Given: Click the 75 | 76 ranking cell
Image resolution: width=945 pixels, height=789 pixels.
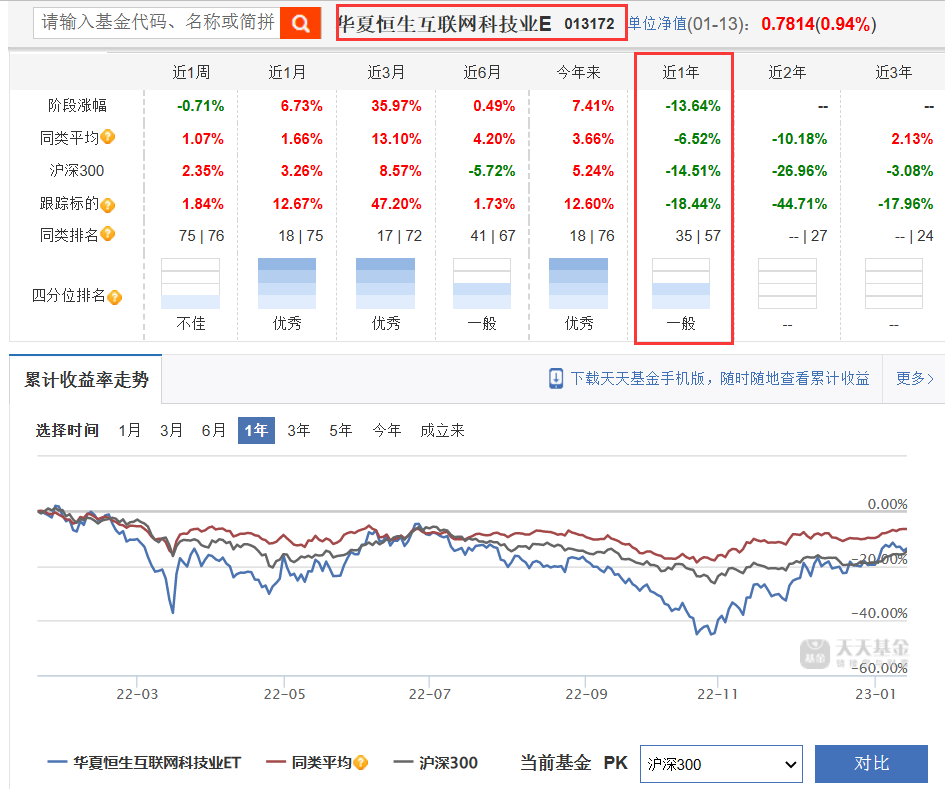Looking at the screenshot, I should [201, 236].
